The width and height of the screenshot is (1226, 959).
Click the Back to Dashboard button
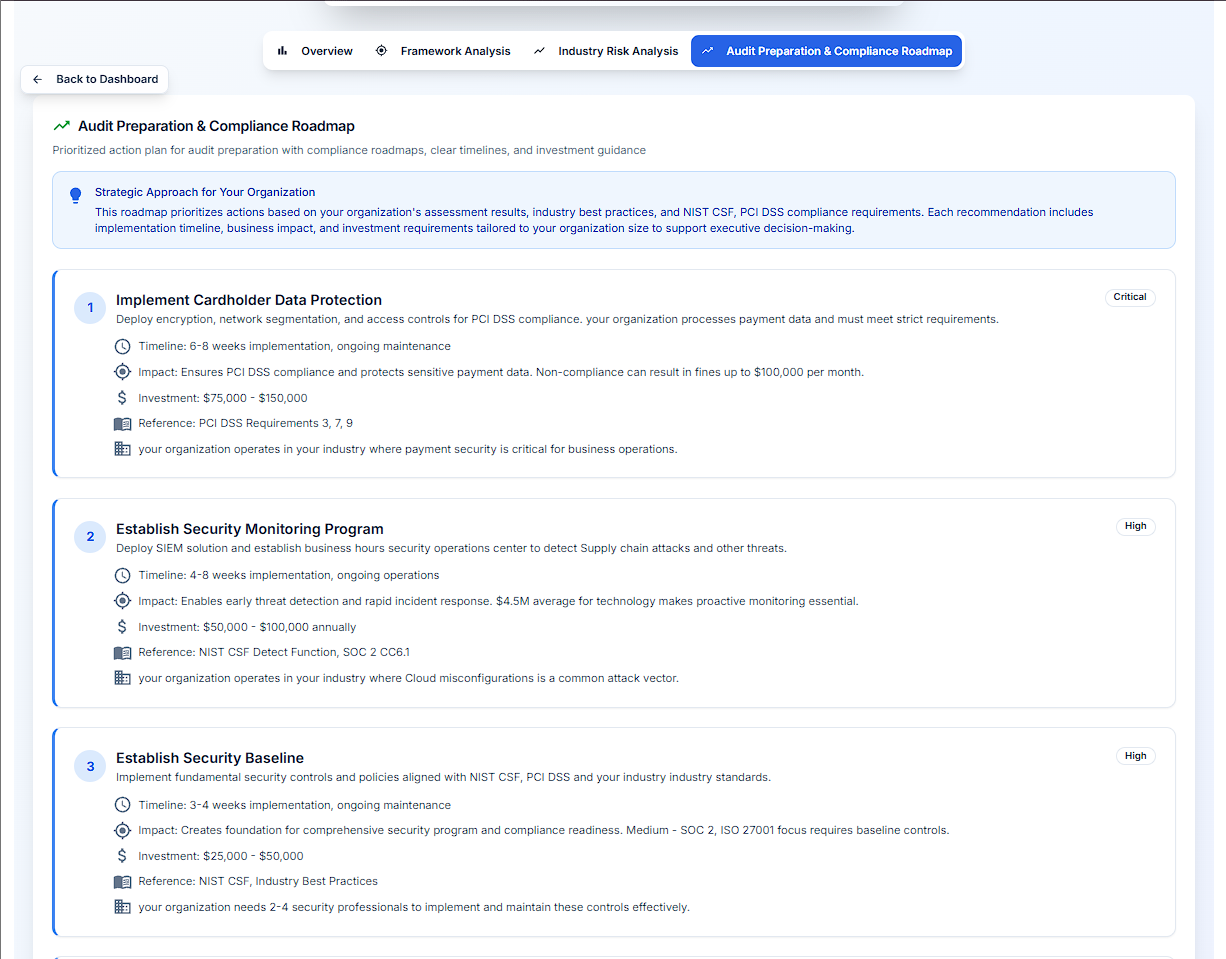click(95, 79)
